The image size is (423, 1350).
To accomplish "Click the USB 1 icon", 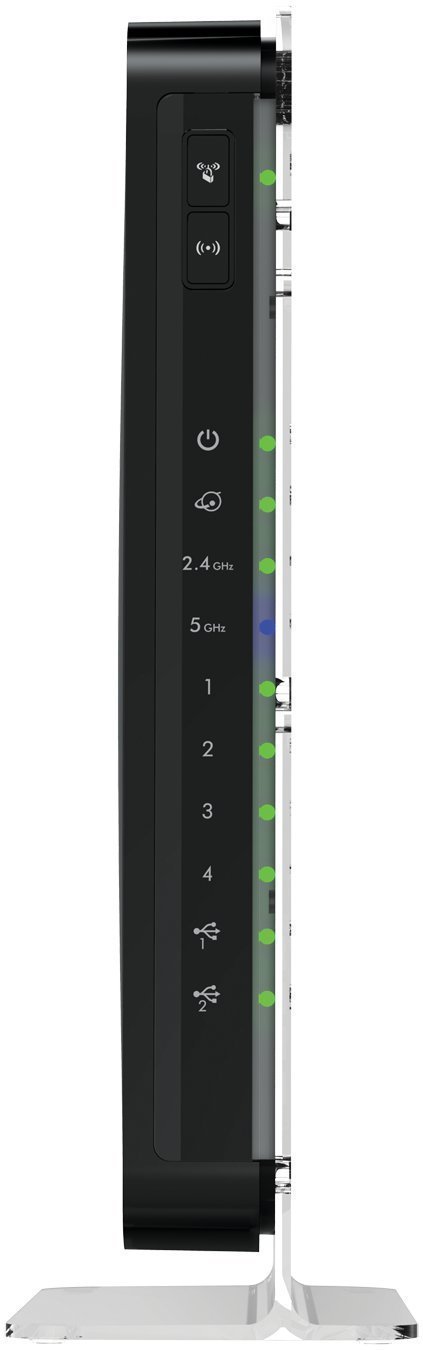I will pyautogui.click(x=207, y=935).
